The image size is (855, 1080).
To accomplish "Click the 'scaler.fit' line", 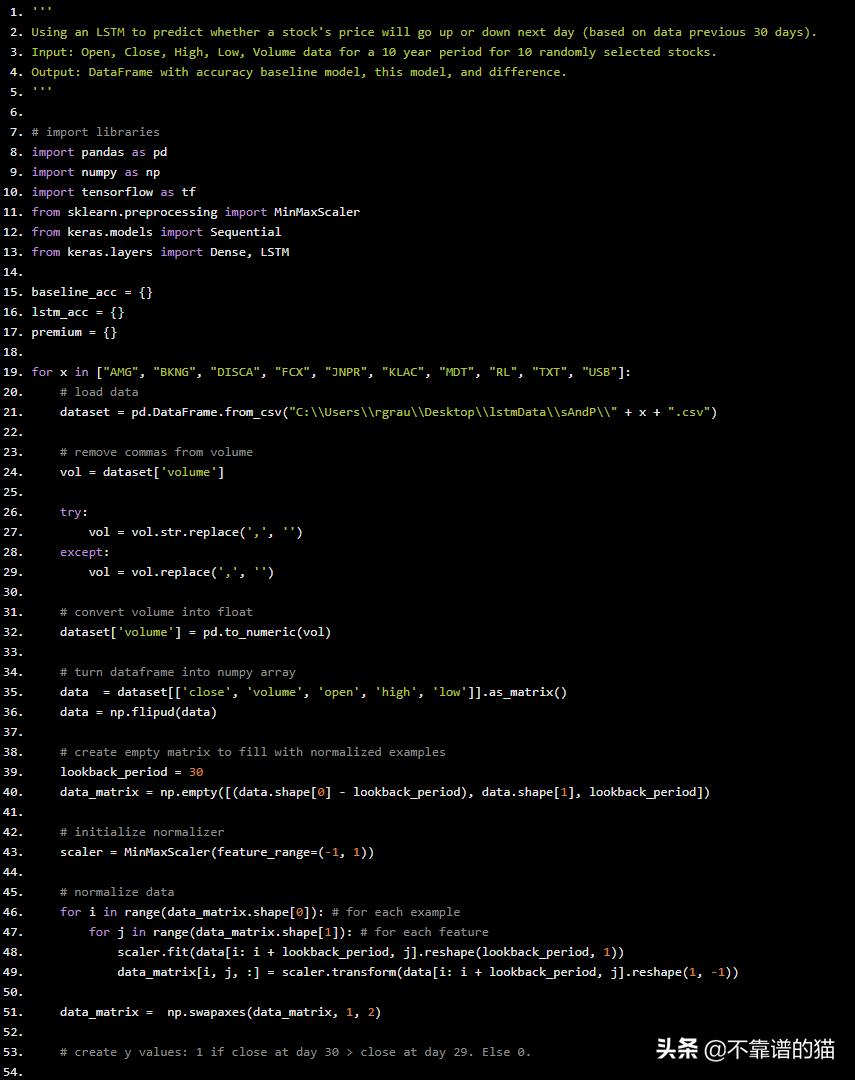I will (371, 951).
